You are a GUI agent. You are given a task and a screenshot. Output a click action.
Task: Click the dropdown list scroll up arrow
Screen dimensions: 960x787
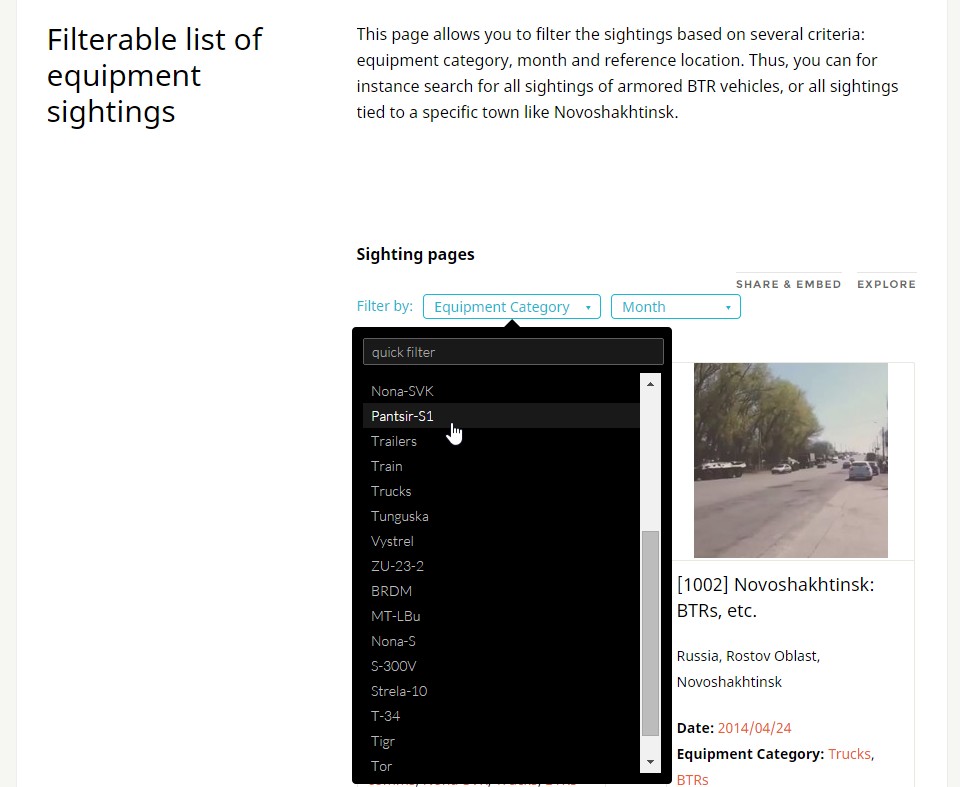pos(650,384)
